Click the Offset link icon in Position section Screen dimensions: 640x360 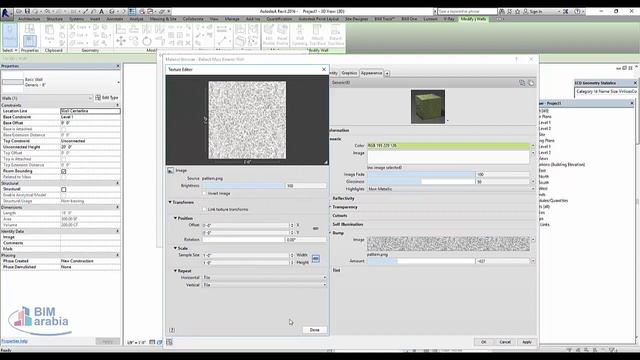point(316,229)
